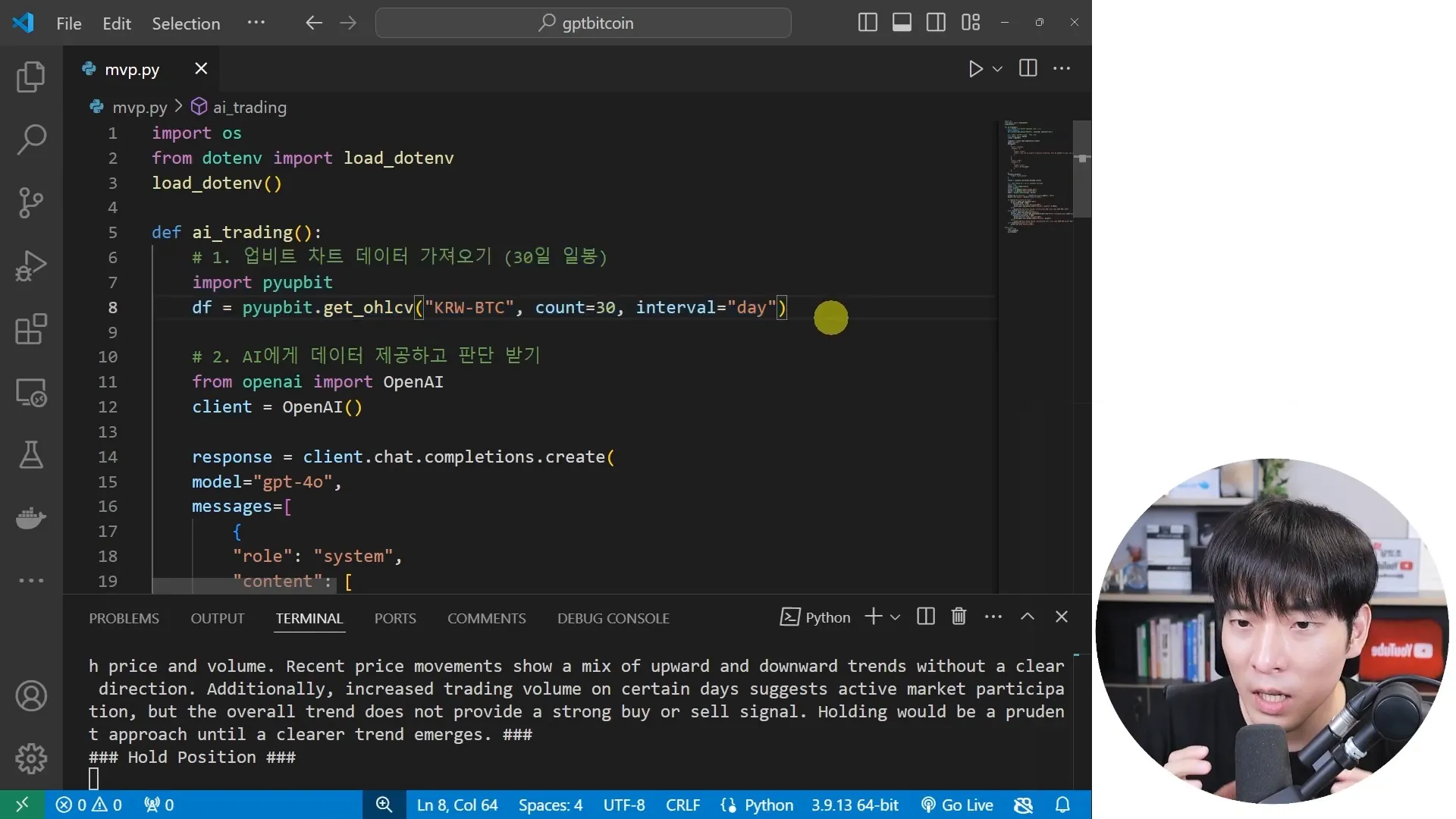Select the Run and Debug sidebar icon

[30, 264]
